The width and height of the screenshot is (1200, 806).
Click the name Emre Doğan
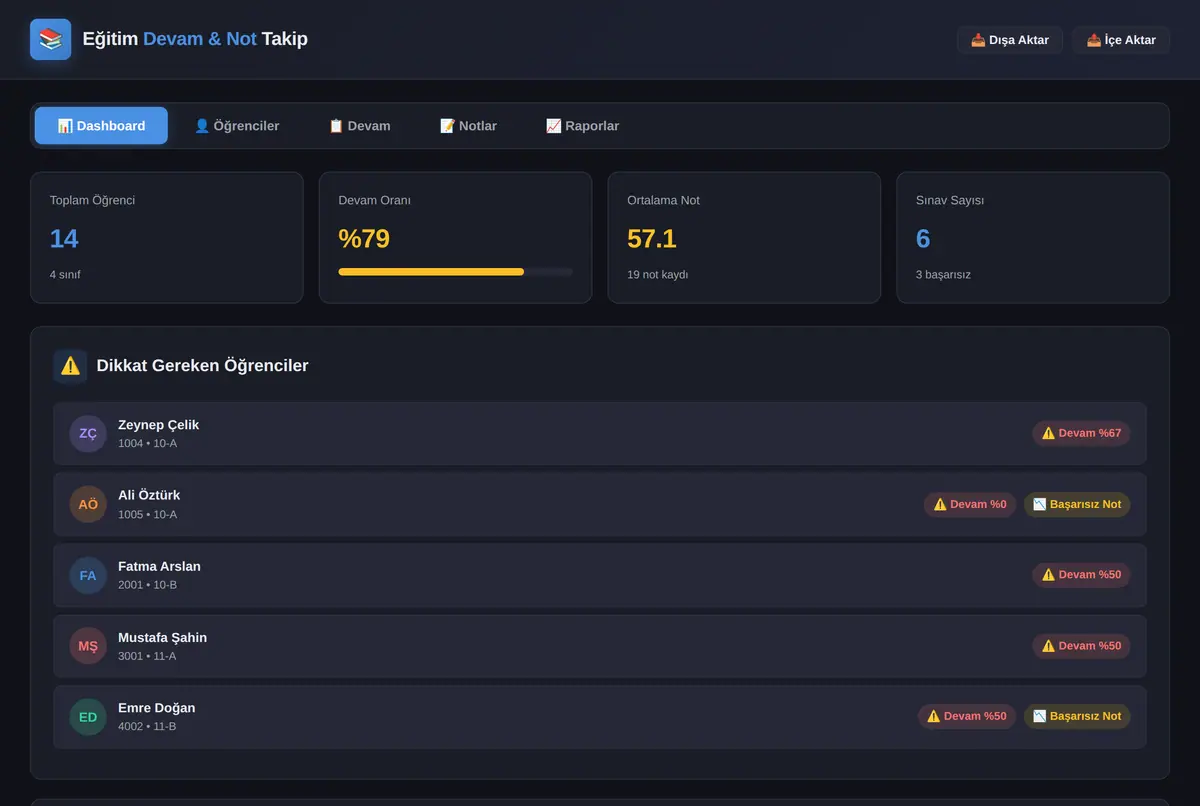tap(157, 709)
